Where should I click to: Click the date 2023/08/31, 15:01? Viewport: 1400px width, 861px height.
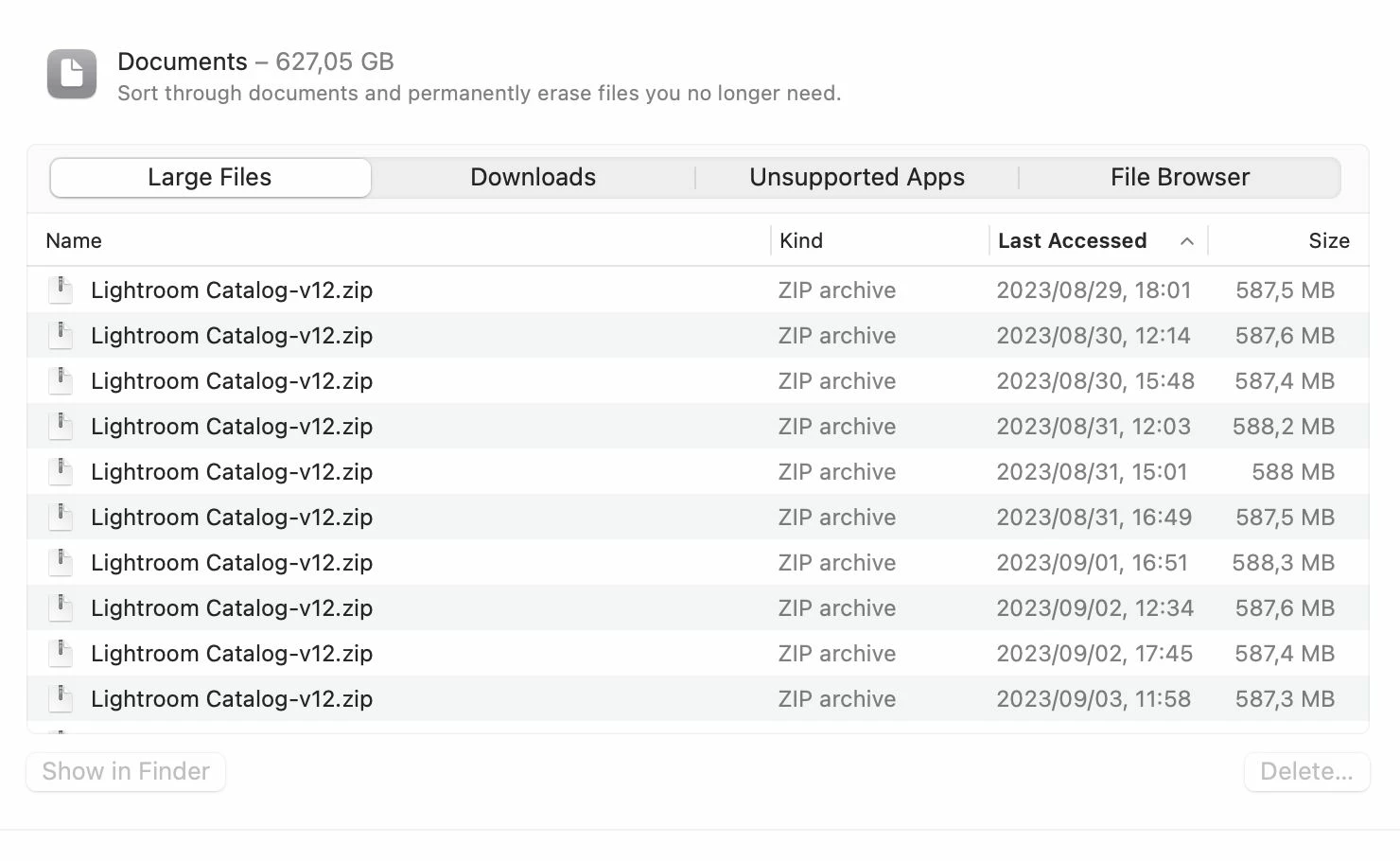[1092, 472]
